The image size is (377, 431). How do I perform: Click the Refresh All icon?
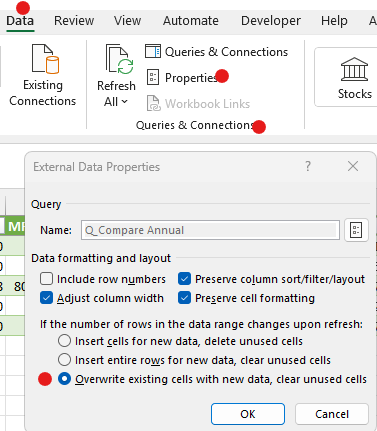pos(119,59)
